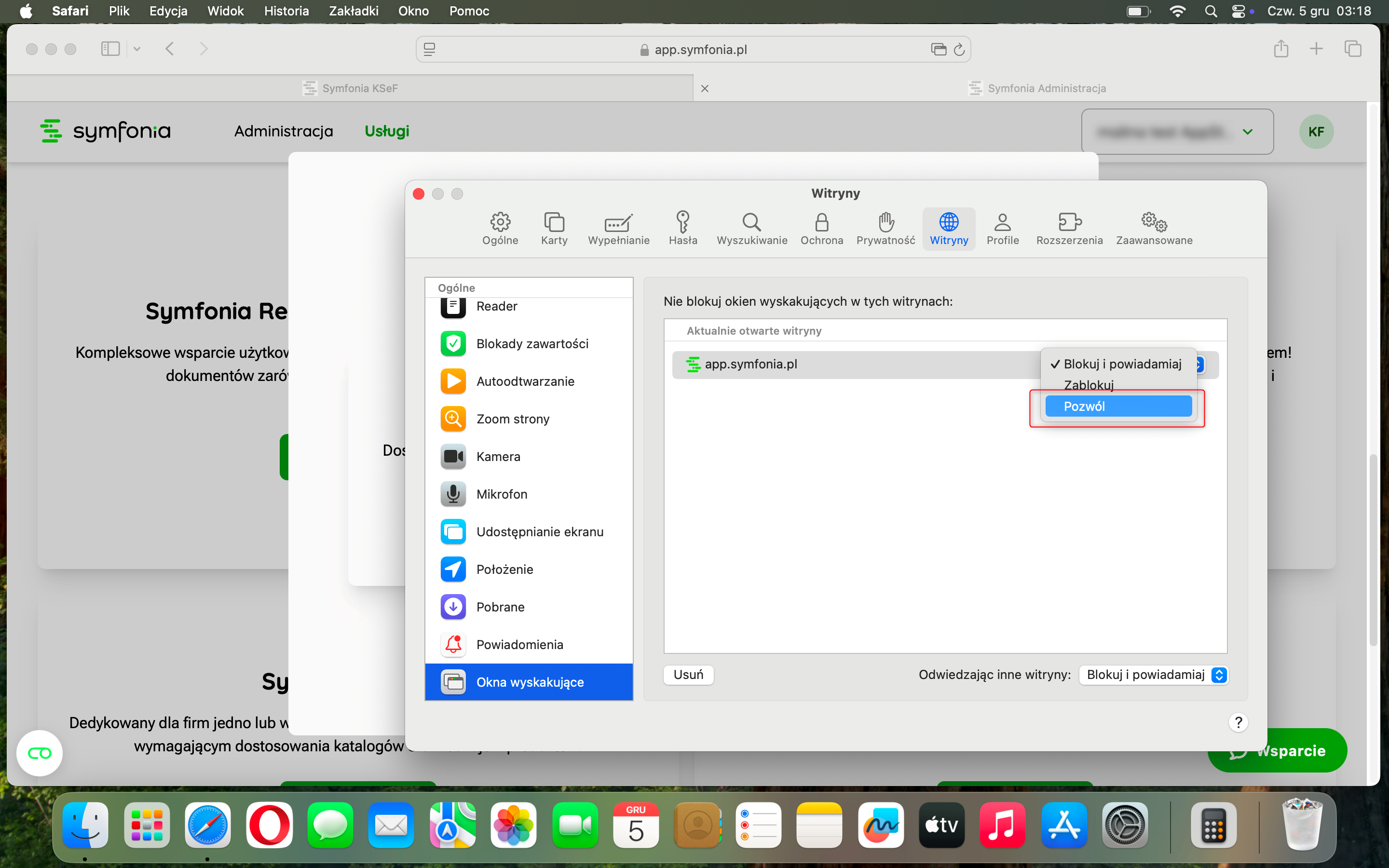Open Control Center in menu bar
Screen dimensions: 1389x868
[x=1239, y=11]
